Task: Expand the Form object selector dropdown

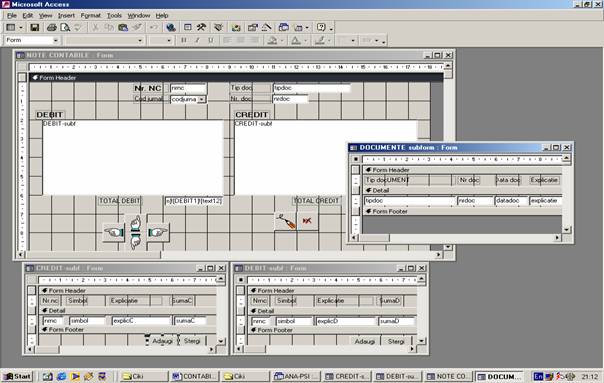Action: coord(56,40)
